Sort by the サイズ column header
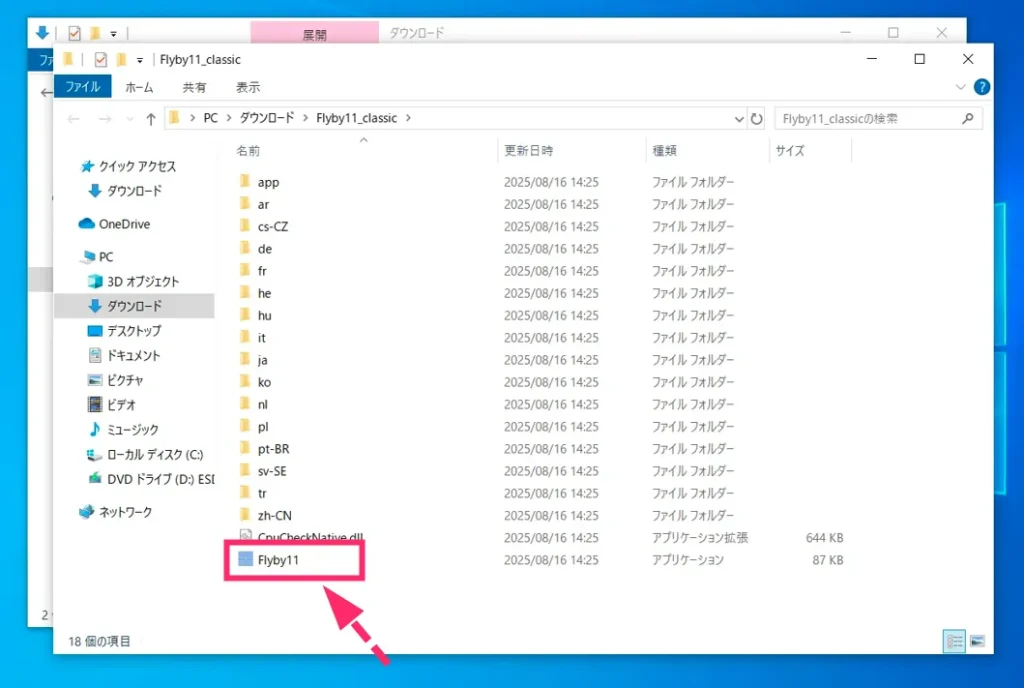 790,151
